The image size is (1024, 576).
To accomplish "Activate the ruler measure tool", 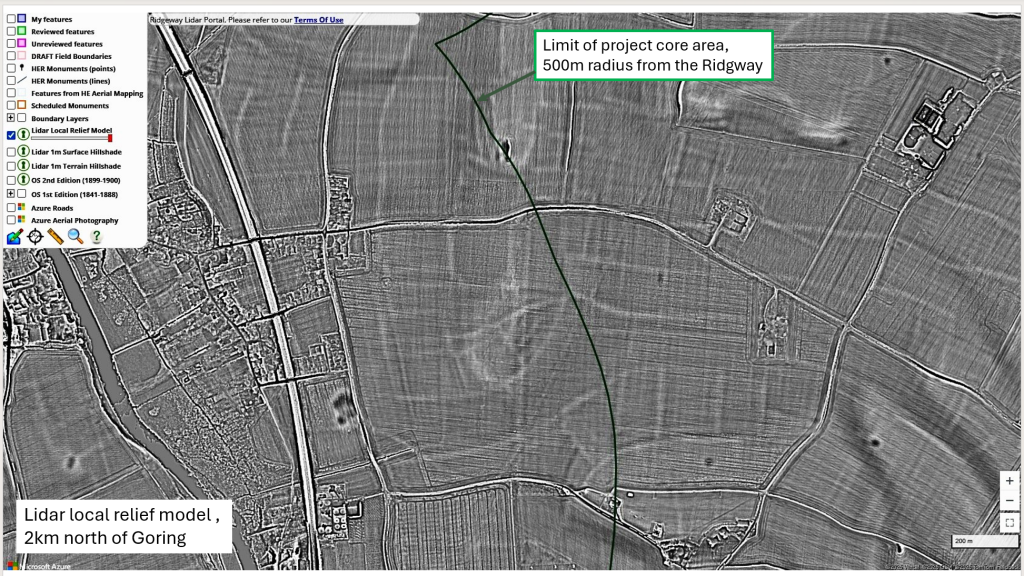I will click(55, 237).
